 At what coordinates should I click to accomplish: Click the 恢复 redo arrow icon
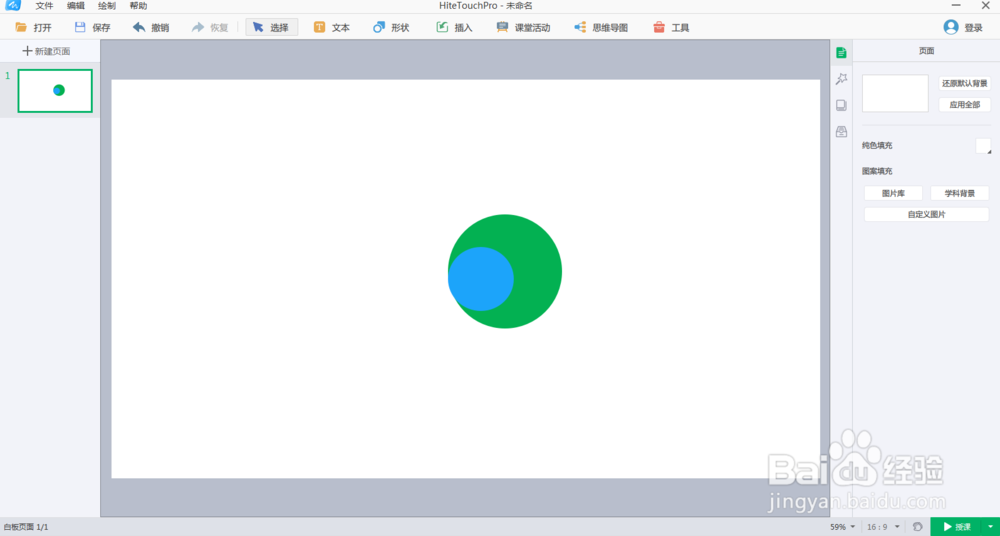click(x=198, y=27)
